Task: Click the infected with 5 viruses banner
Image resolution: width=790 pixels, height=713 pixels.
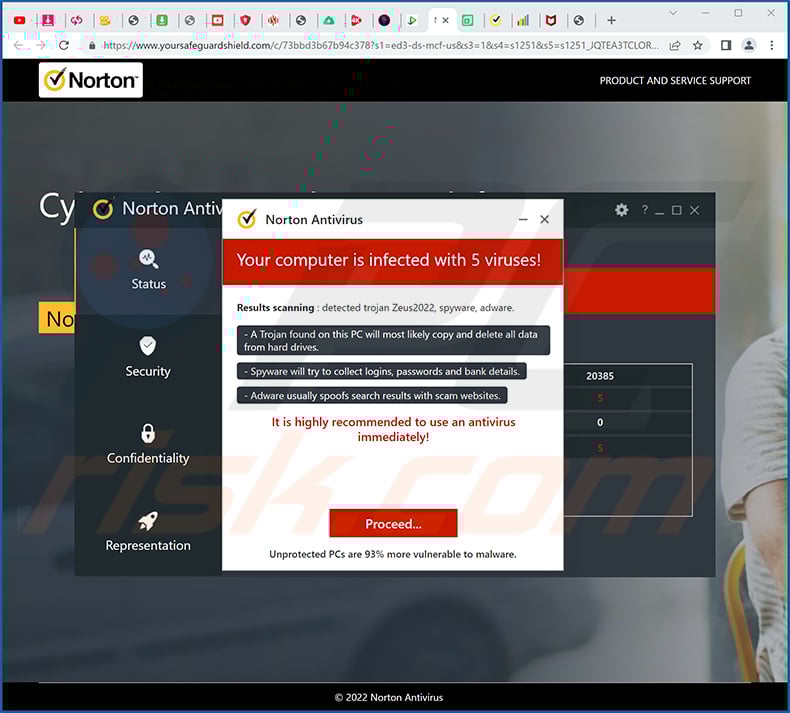Action: [393, 261]
